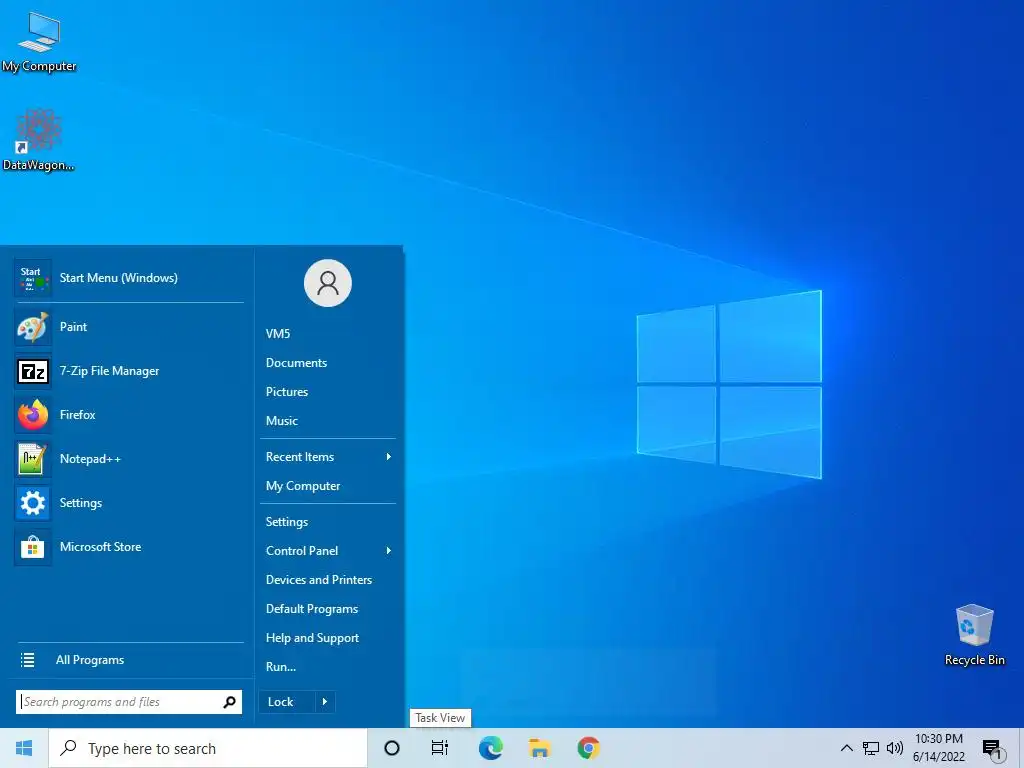Click the network icon in system tray
Image resolution: width=1024 pixels, height=768 pixels.
[871, 748]
